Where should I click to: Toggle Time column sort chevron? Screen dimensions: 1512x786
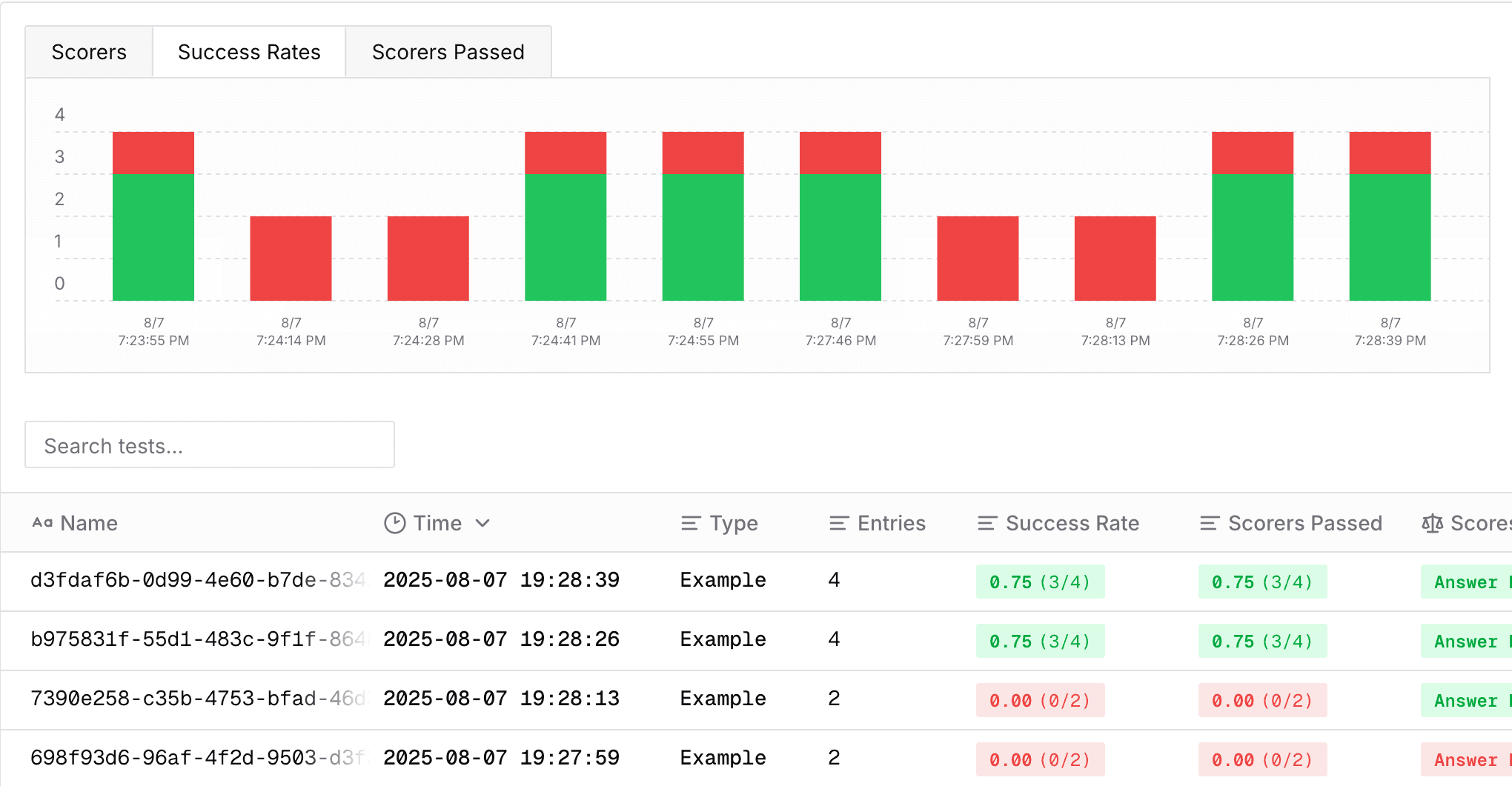[483, 524]
